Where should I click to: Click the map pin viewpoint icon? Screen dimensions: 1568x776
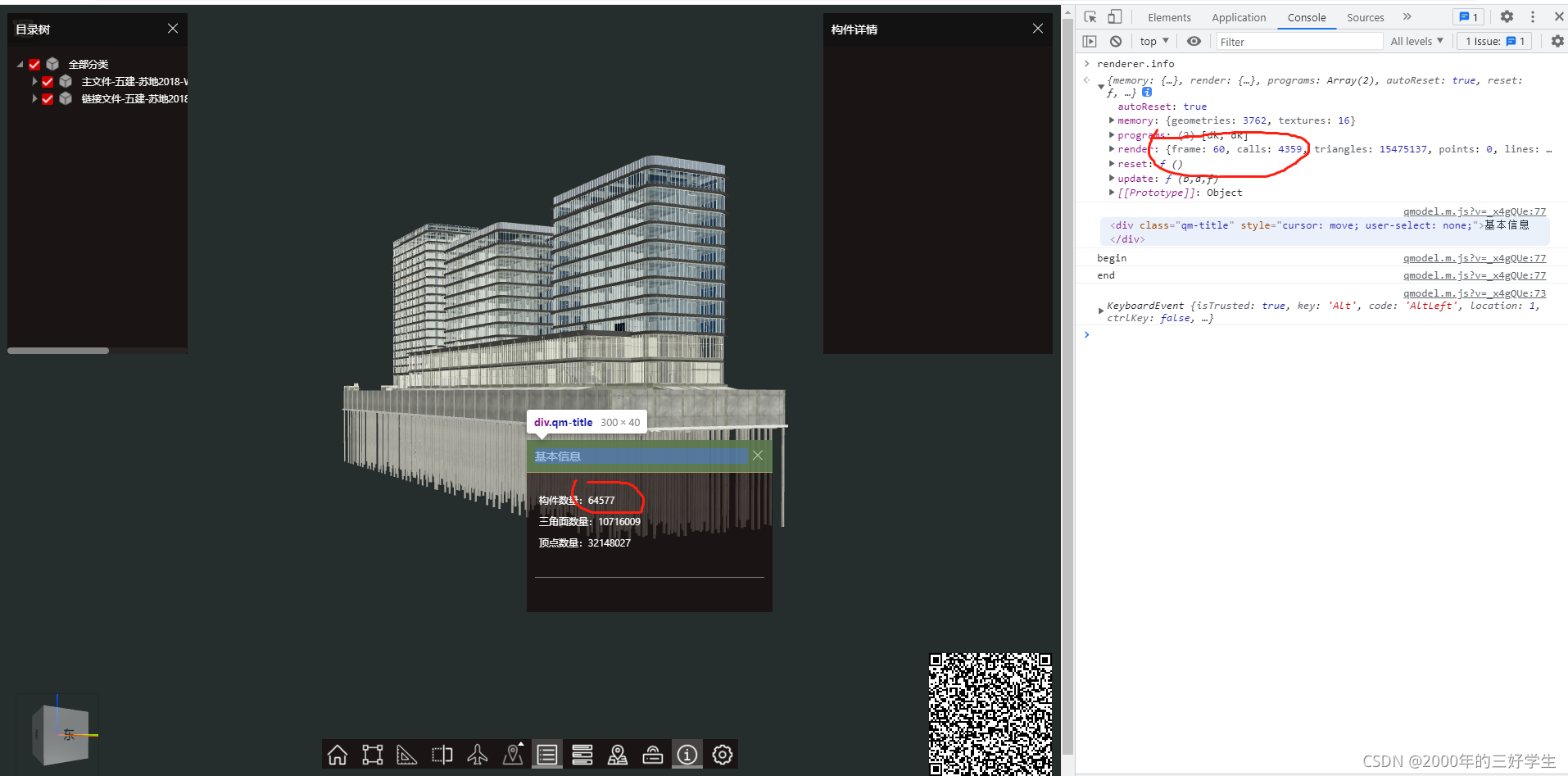click(513, 755)
